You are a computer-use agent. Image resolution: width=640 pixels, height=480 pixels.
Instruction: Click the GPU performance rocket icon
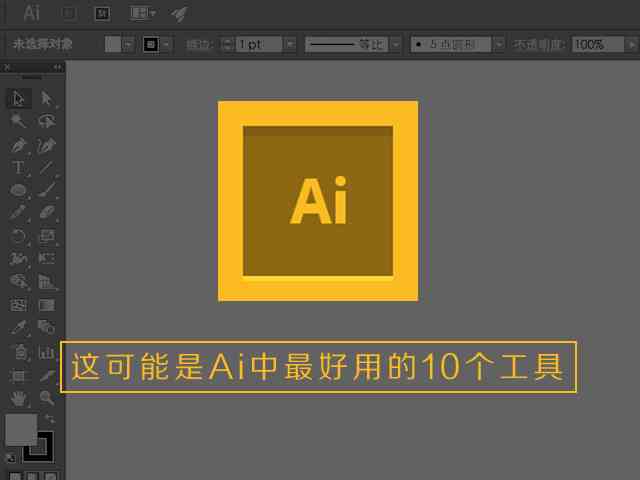(x=179, y=14)
